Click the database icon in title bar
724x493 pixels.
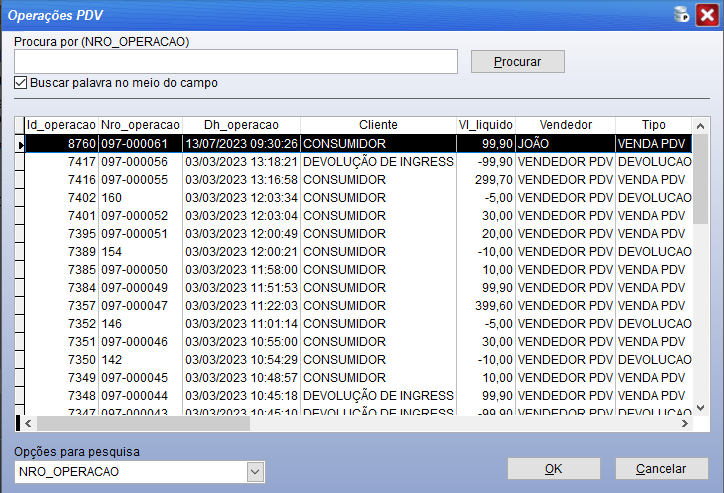coord(681,14)
